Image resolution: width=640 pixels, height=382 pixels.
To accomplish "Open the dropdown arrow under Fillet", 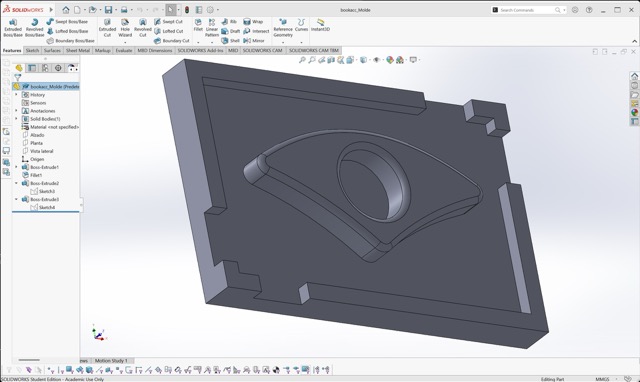I will (198, 42).
